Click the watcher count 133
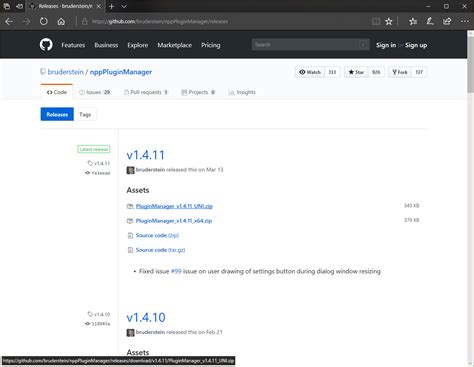 332,72
